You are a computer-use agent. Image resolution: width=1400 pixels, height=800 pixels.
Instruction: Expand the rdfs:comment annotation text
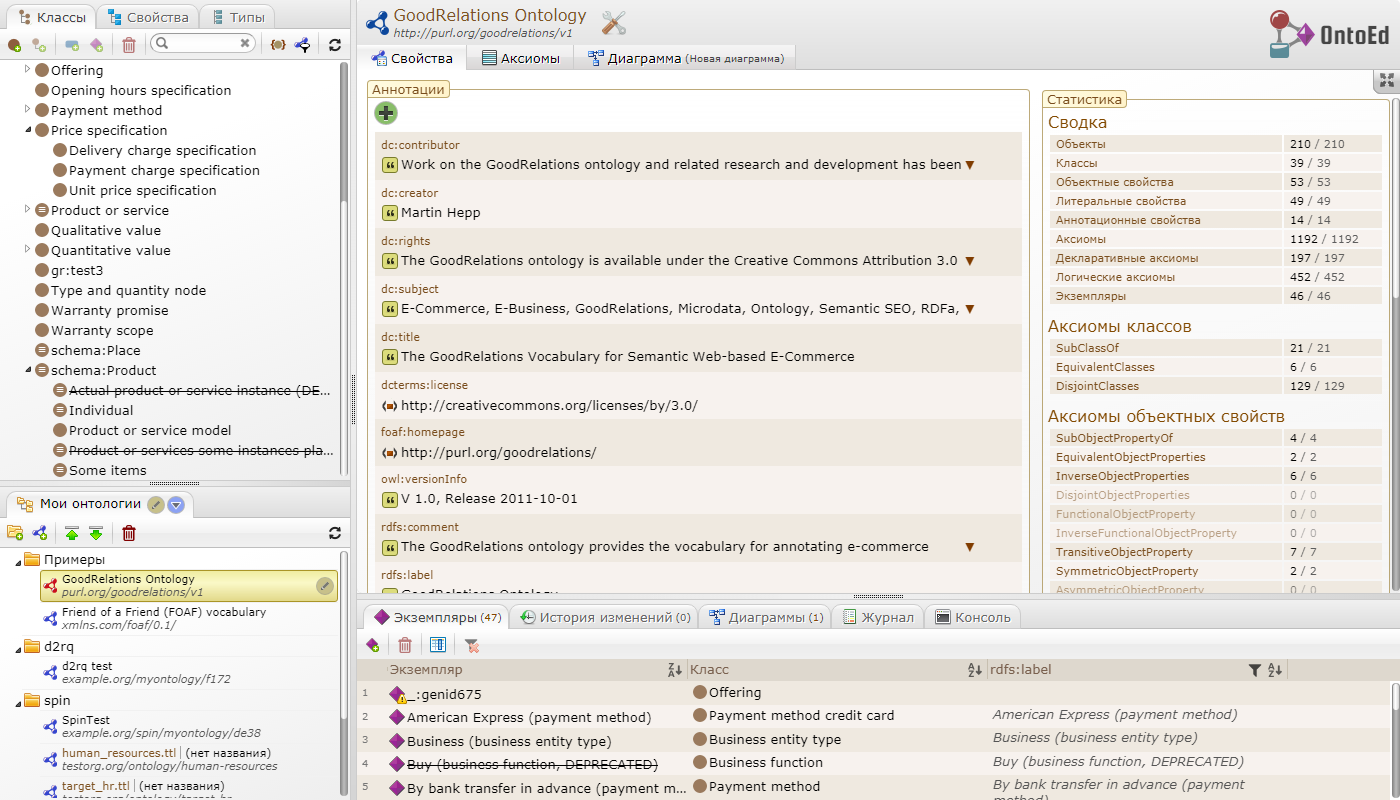969,547
